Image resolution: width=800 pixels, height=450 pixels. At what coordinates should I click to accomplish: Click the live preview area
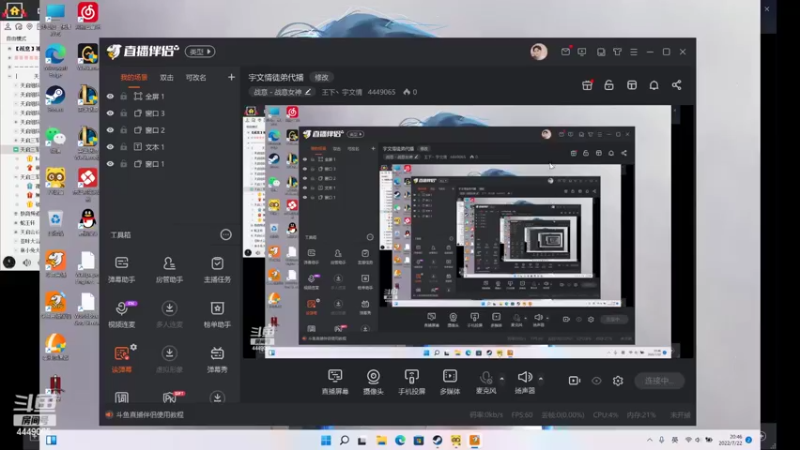468,232
